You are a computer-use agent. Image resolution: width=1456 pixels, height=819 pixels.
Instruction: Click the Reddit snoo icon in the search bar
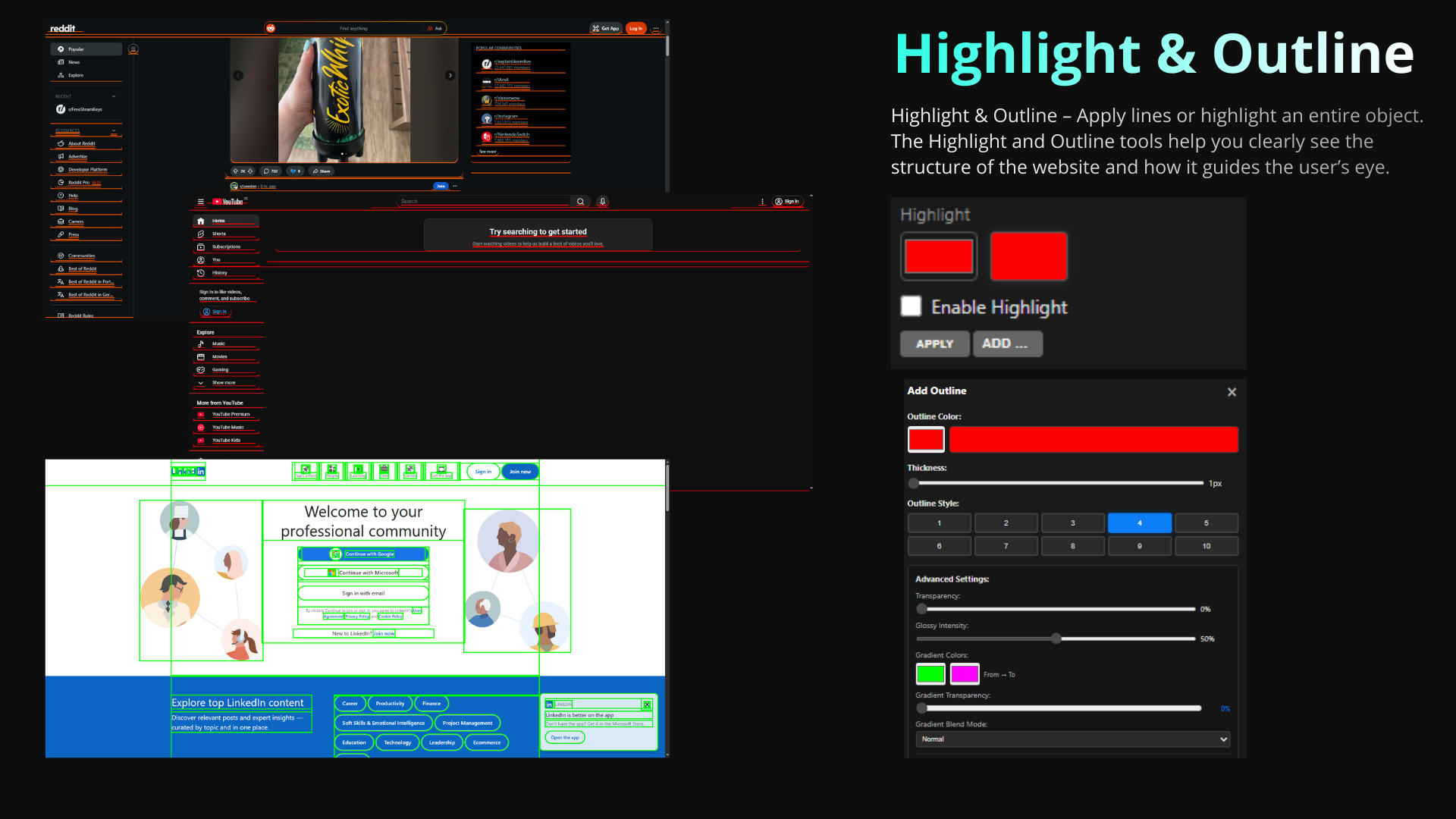[x=272, y=28]
